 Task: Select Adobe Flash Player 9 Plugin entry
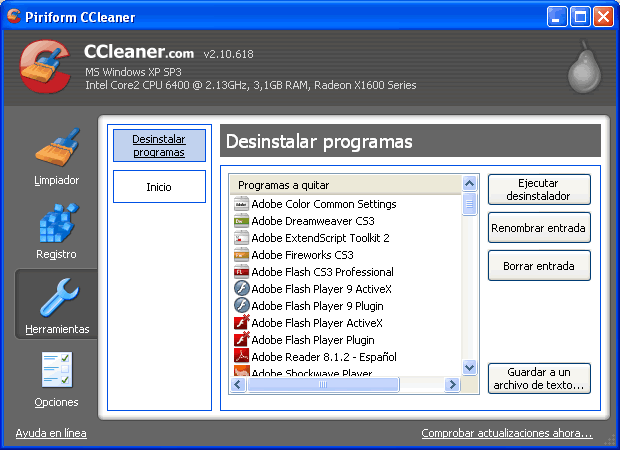[x=318, y=306]
